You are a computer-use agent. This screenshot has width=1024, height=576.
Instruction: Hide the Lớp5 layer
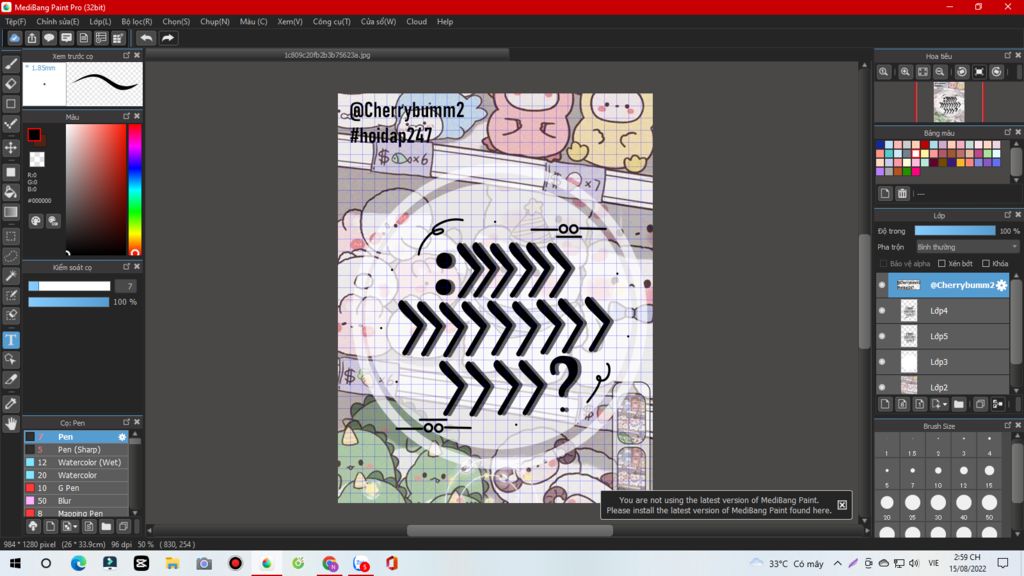coord(882,336)
